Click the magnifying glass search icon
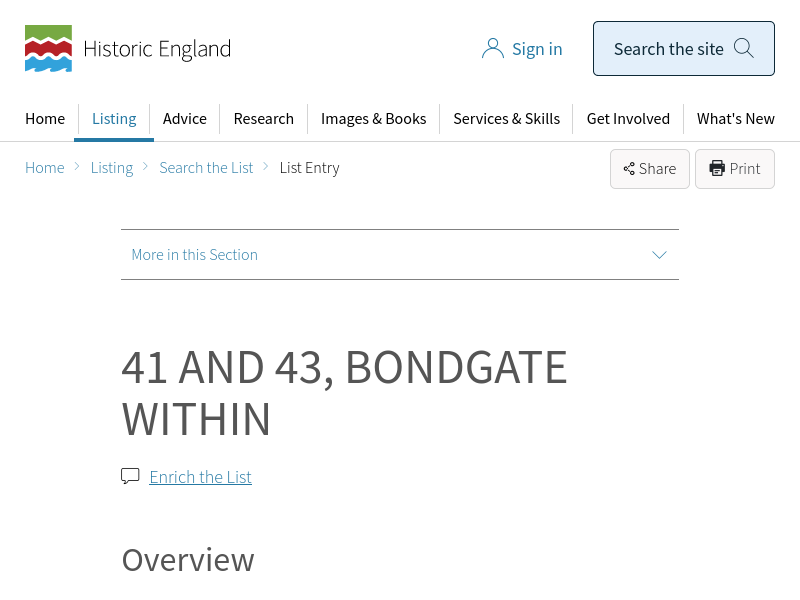The image size is (800, 600). pos(744,48)
